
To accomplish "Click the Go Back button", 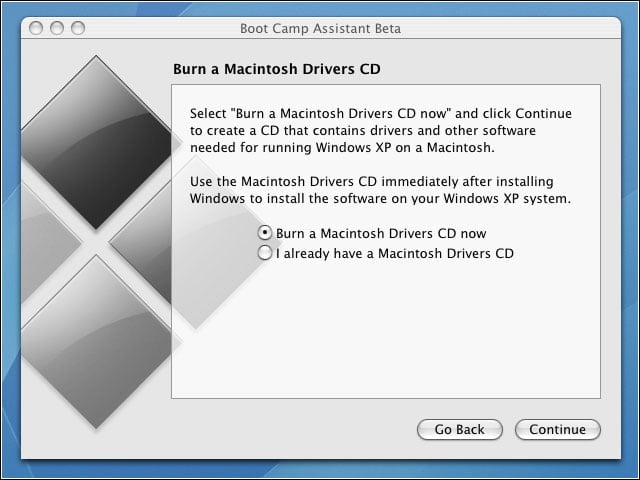I will [x=460, y=429].
